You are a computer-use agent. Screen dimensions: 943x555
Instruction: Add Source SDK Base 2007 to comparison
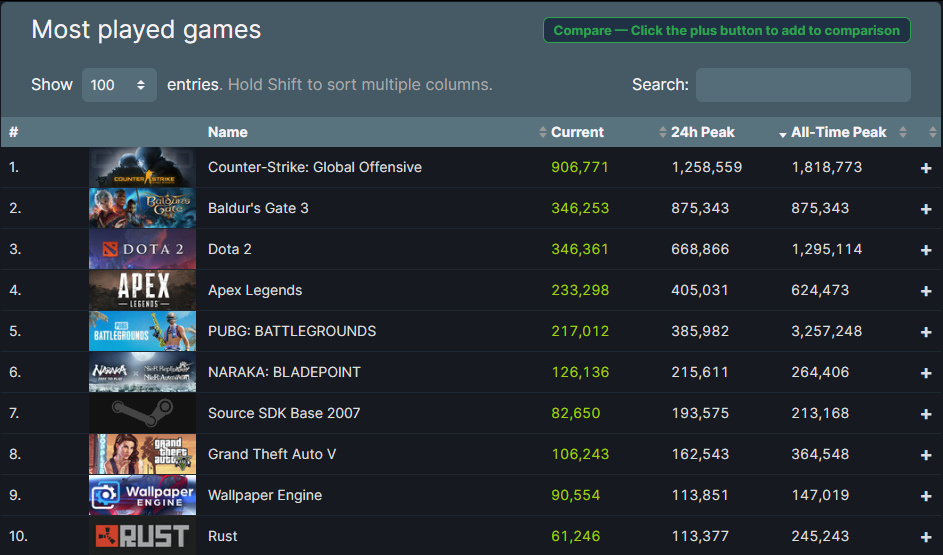point(926,414)
